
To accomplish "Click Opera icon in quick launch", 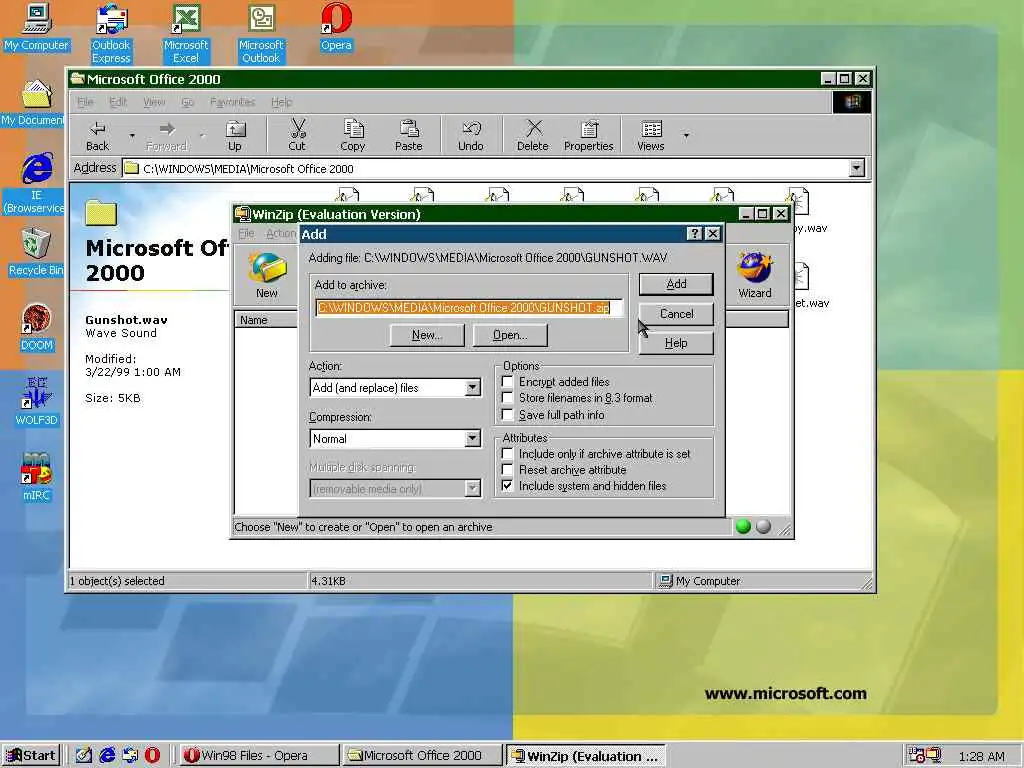I will point(152,756).
